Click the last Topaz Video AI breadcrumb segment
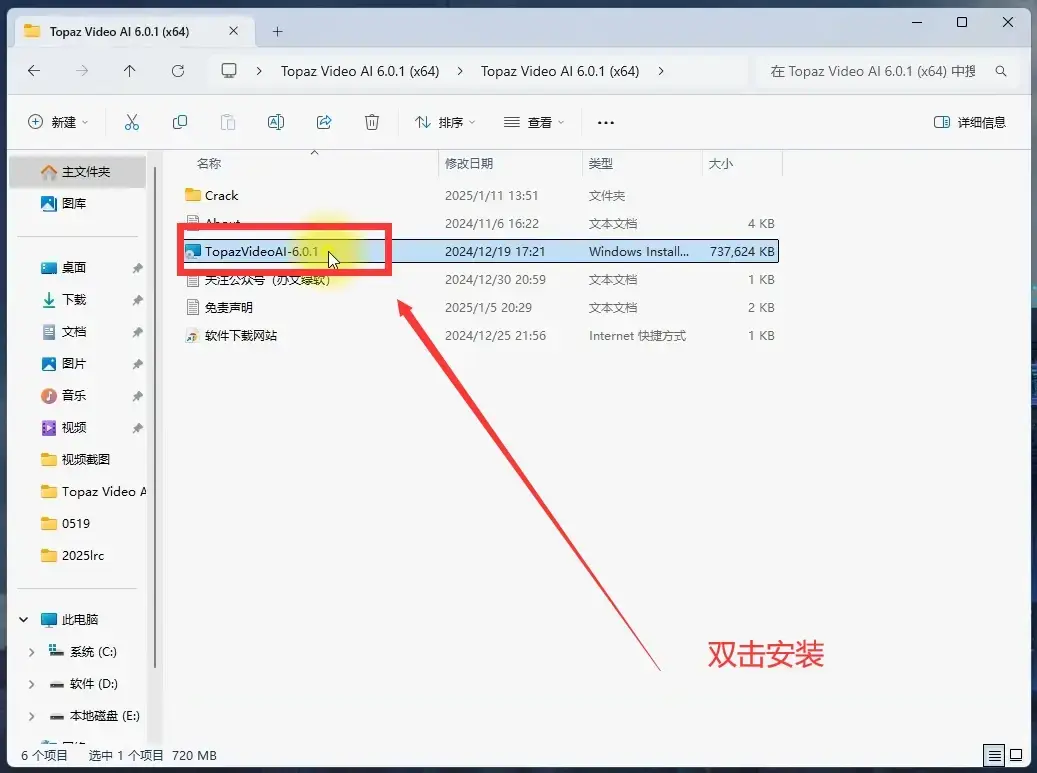The height and width of the screenshot is (773, 1037). click(560, 71)
